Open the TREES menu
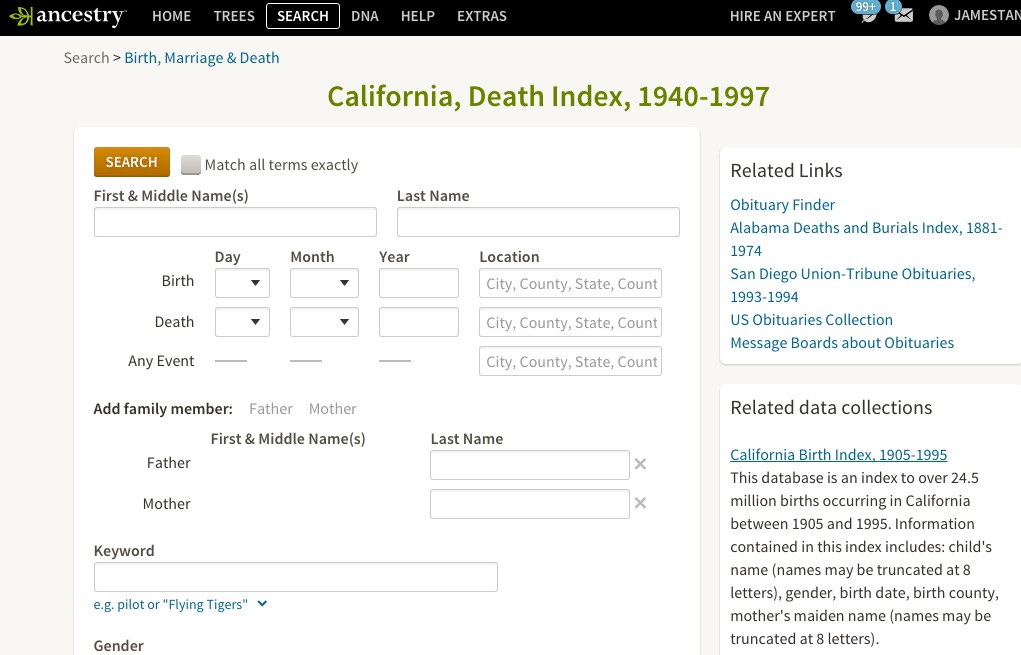 click(x=233, y=16)
